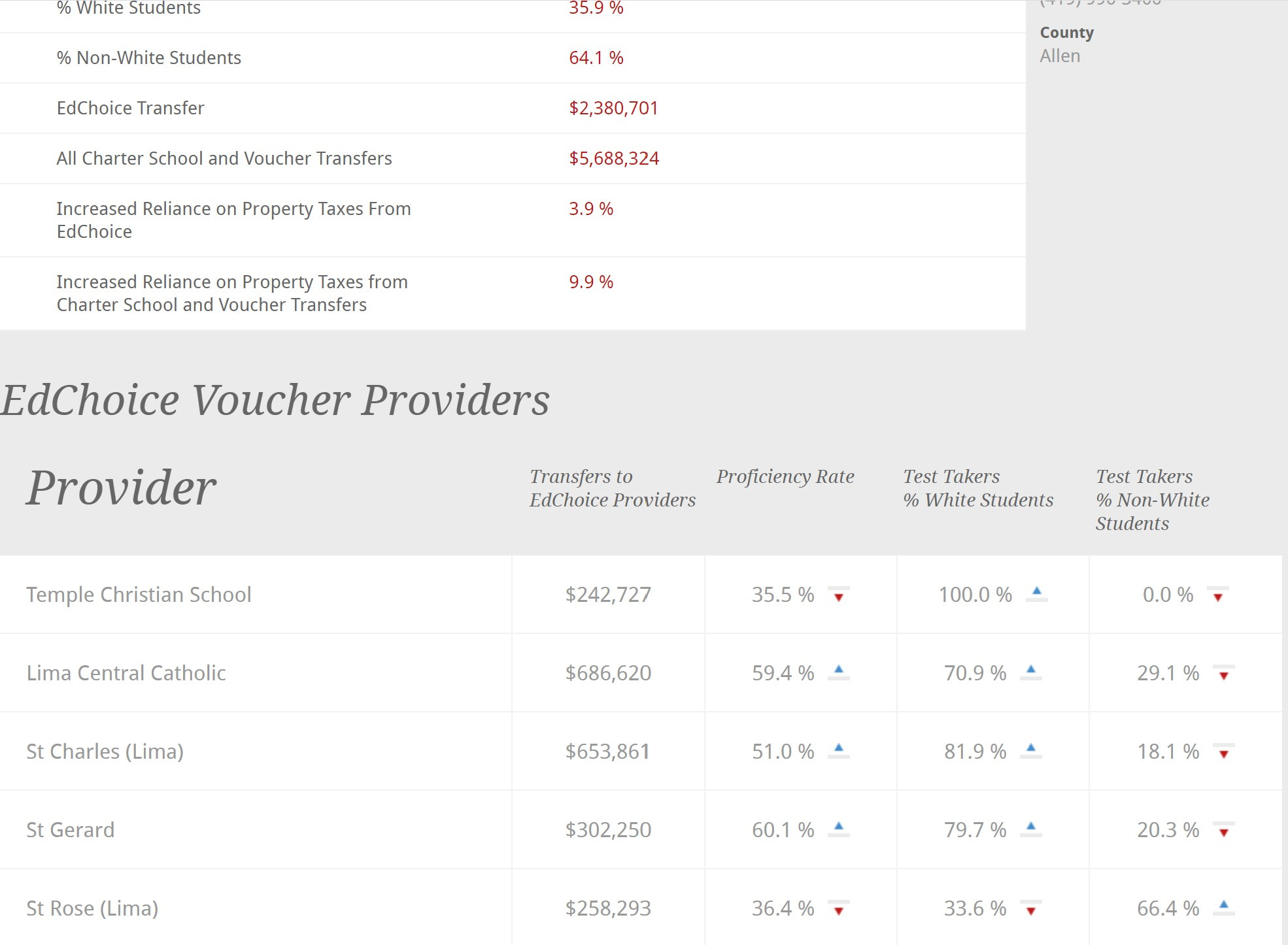This screenshot has height=945, width=1288.
Task: Click the % Non-White Students row label
Action: pyautogui.click(x=149, y=58)
